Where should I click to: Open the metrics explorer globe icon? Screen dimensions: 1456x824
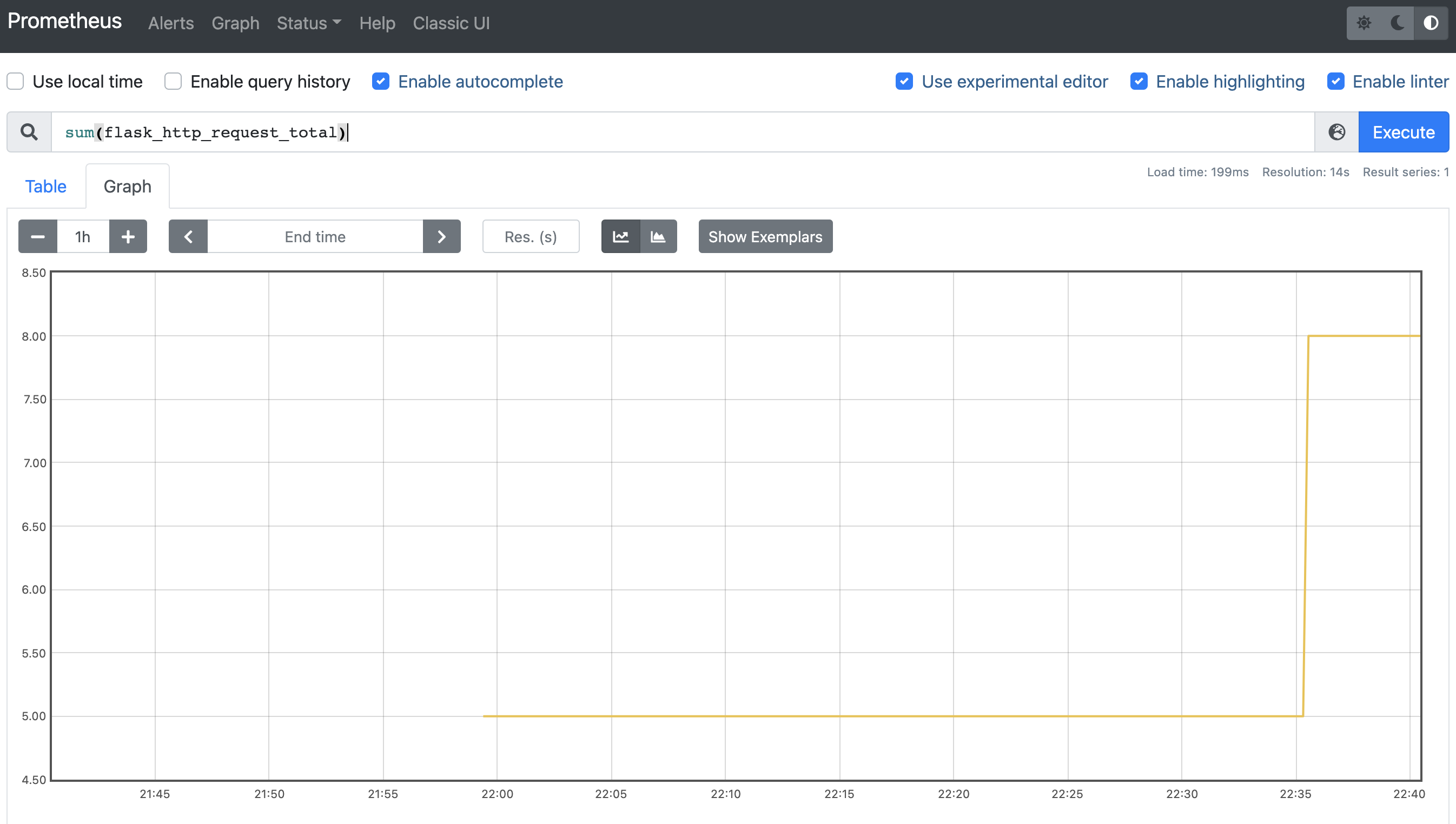(1336, 132)
